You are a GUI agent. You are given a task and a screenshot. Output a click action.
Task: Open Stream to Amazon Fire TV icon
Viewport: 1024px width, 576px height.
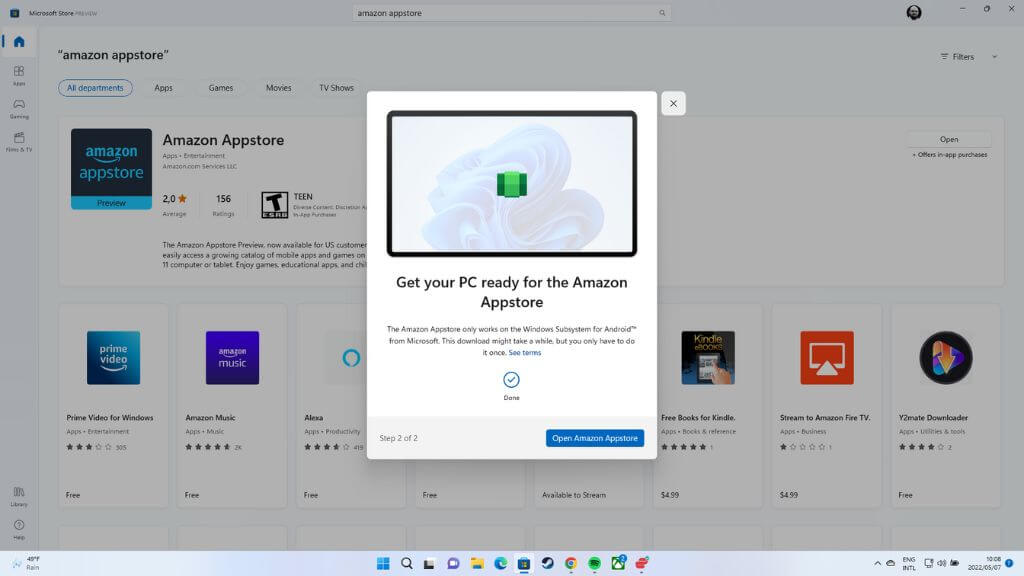click(x=827, y=357)
